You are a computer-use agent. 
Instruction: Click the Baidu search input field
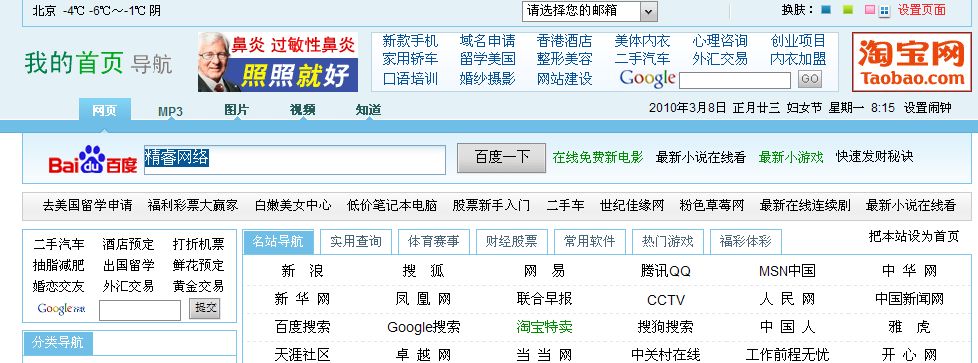click(x=294, y=160)
